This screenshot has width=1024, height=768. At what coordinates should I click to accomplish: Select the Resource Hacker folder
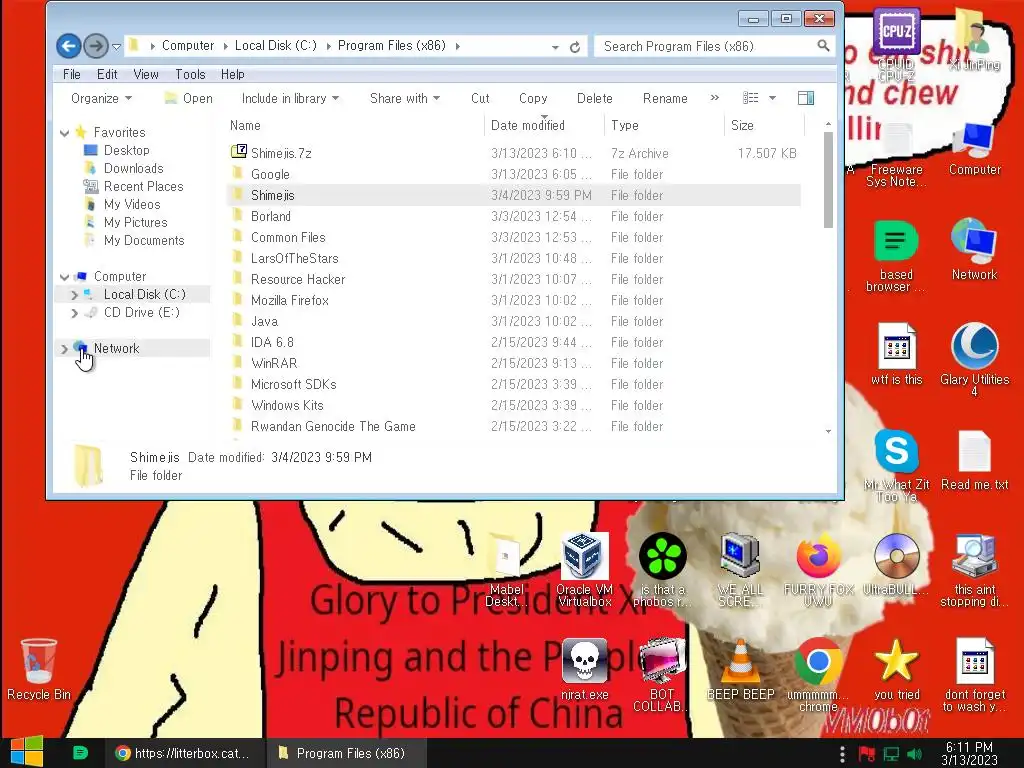513,280
